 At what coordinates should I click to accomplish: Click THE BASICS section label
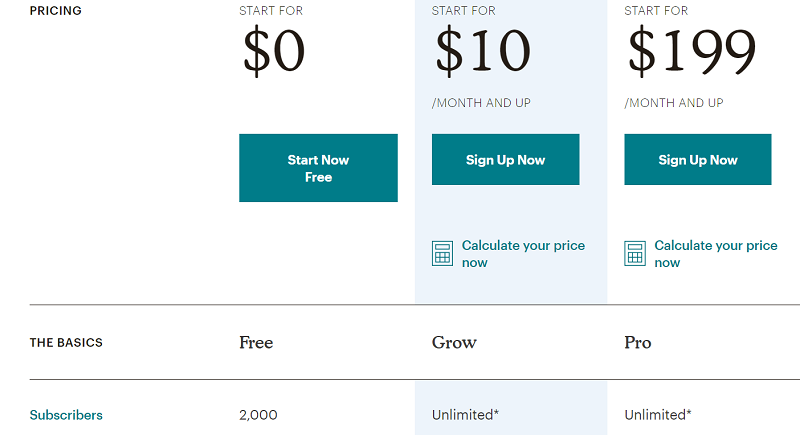tap(66, 343)
